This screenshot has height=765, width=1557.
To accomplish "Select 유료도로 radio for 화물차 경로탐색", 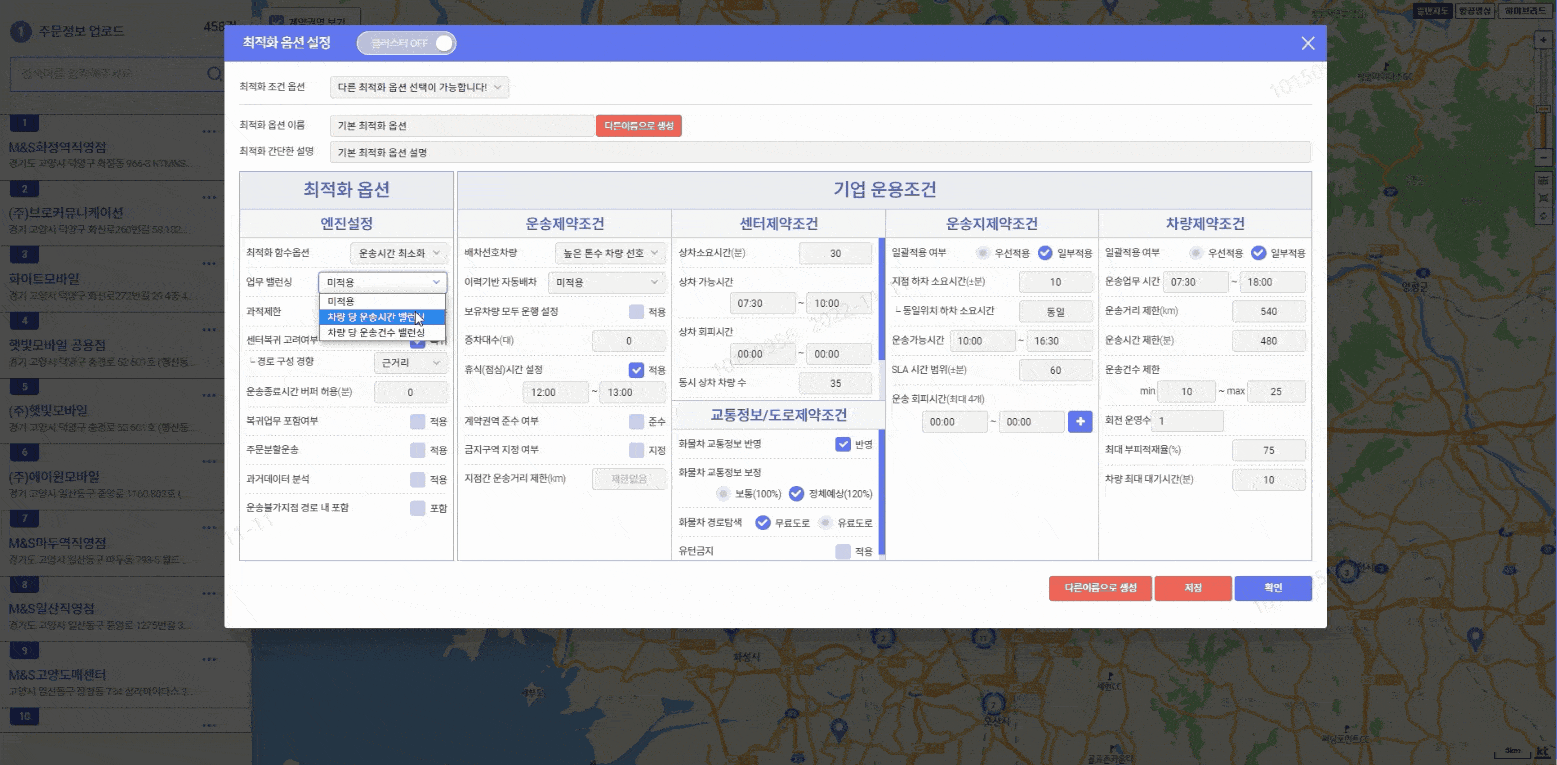I will pyautogui.click(x=825, y=523).
